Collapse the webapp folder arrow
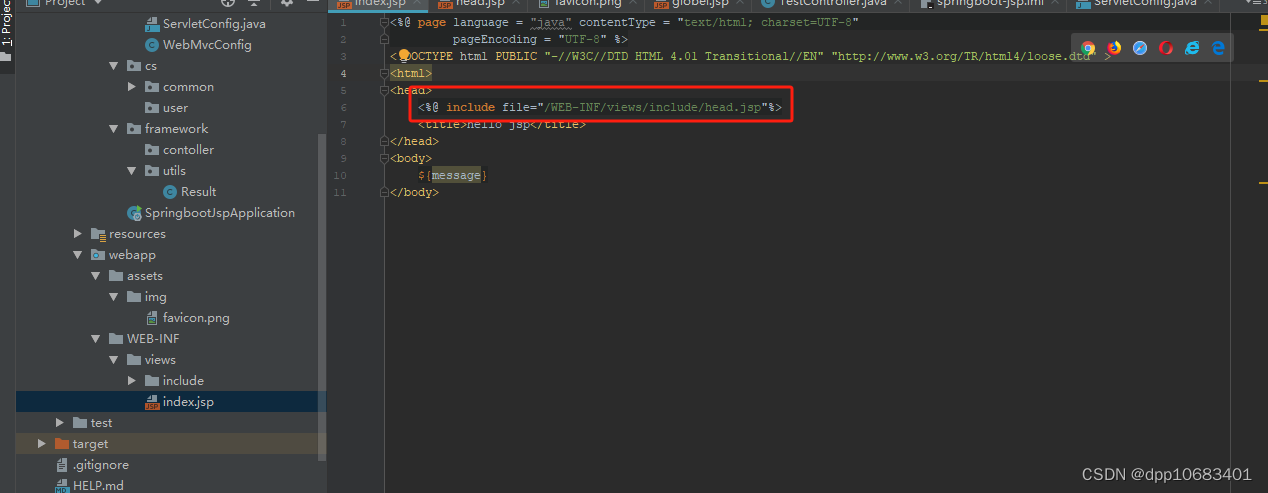Screen dimensions: 1268x493 point(78,254)
